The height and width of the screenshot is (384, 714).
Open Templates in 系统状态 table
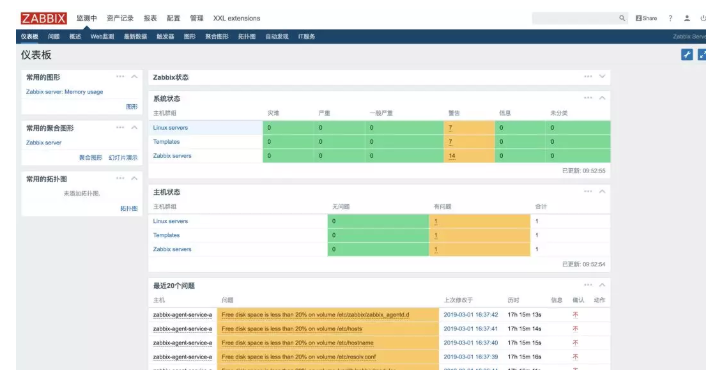click(166, 142)
